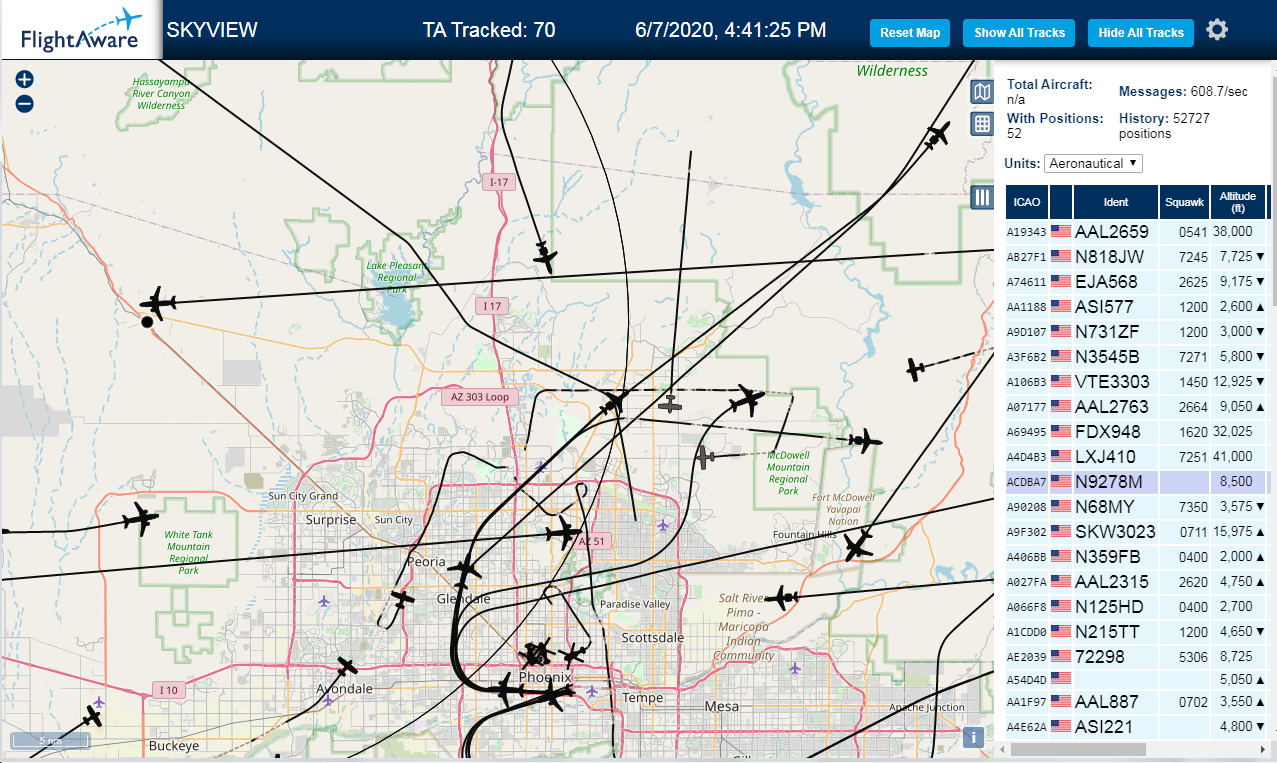Zoom in the map with plus icon

[25, 80]
